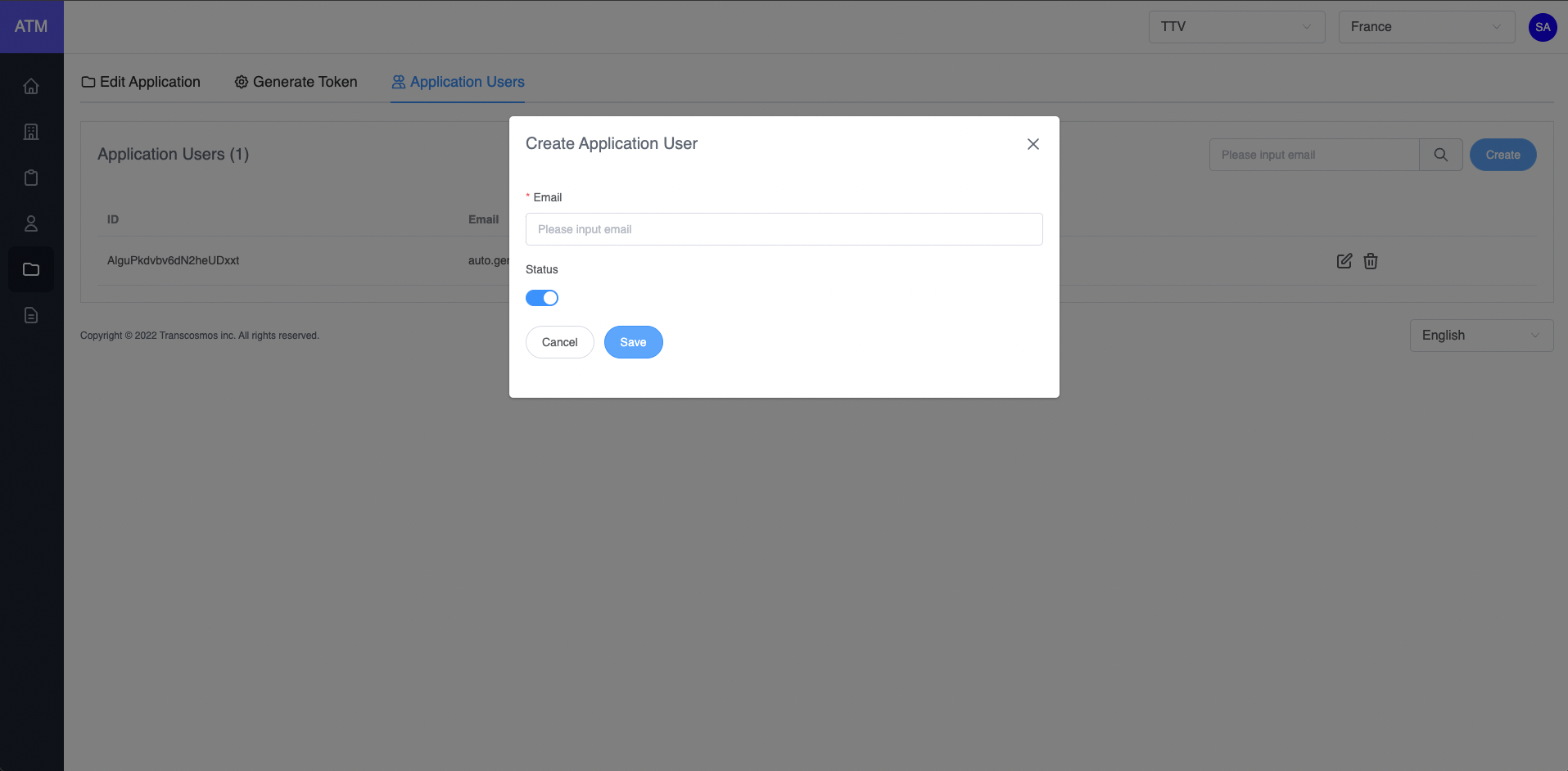
Task: Click Cancel in the dialog
Action: [559, 342]
